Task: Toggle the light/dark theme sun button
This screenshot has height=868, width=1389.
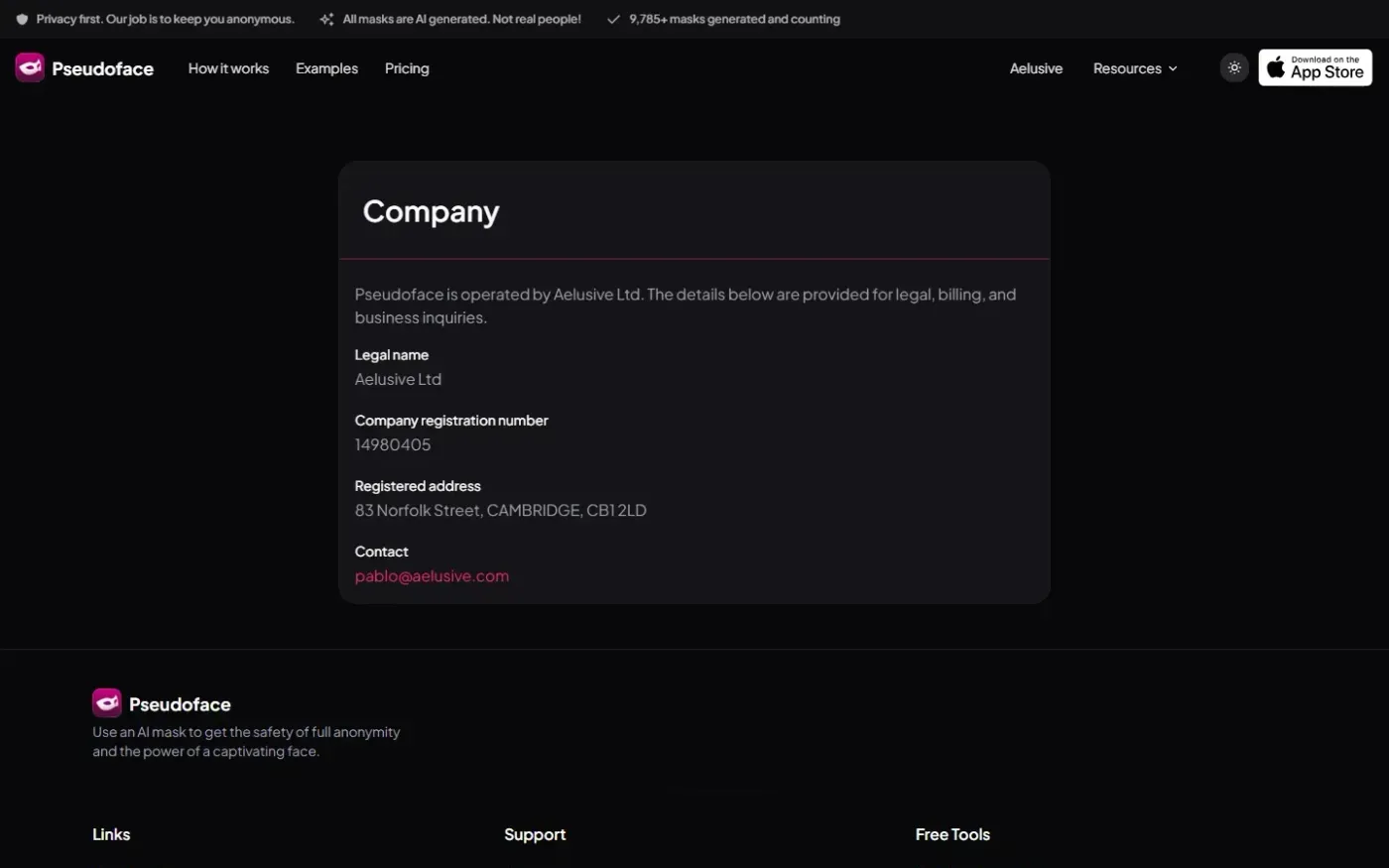Action: point(1234,67)
